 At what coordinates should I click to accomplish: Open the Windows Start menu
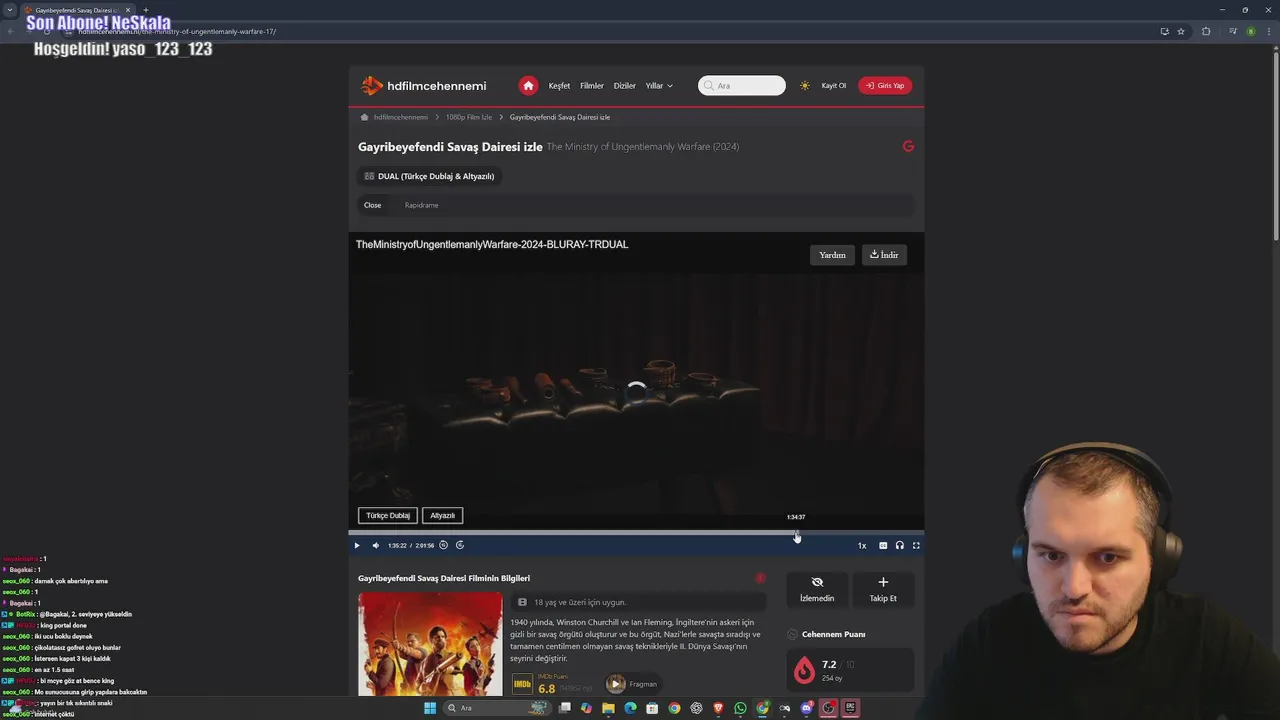click(430, 708)
